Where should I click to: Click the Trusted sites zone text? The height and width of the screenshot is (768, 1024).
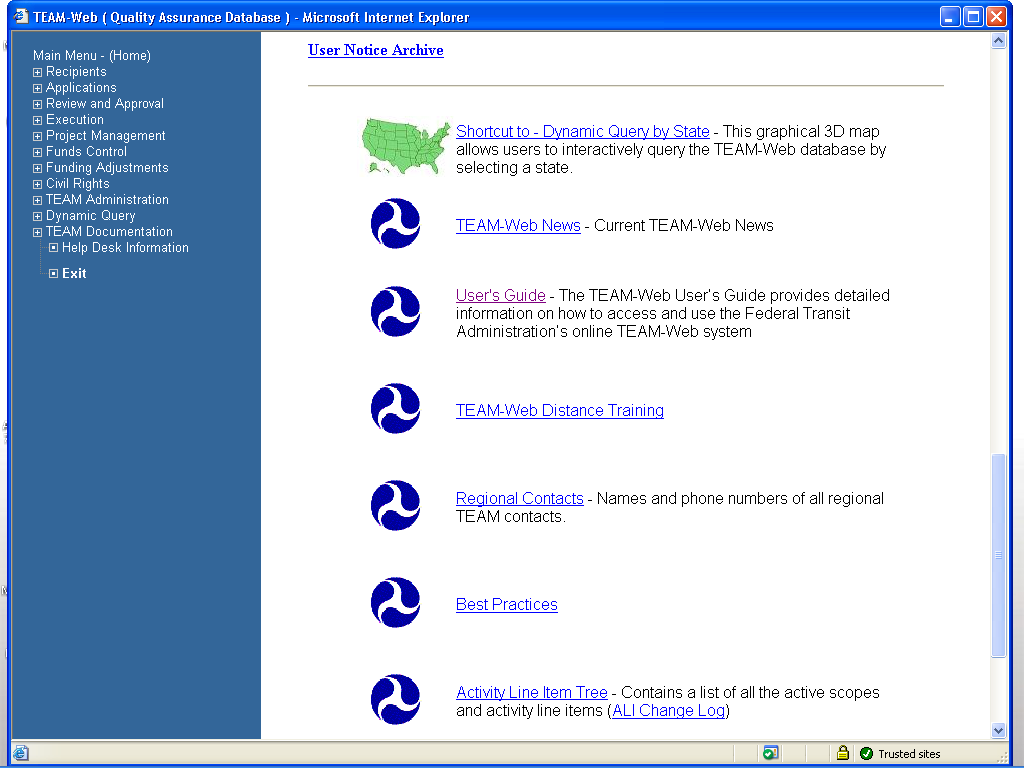(909, 754)
